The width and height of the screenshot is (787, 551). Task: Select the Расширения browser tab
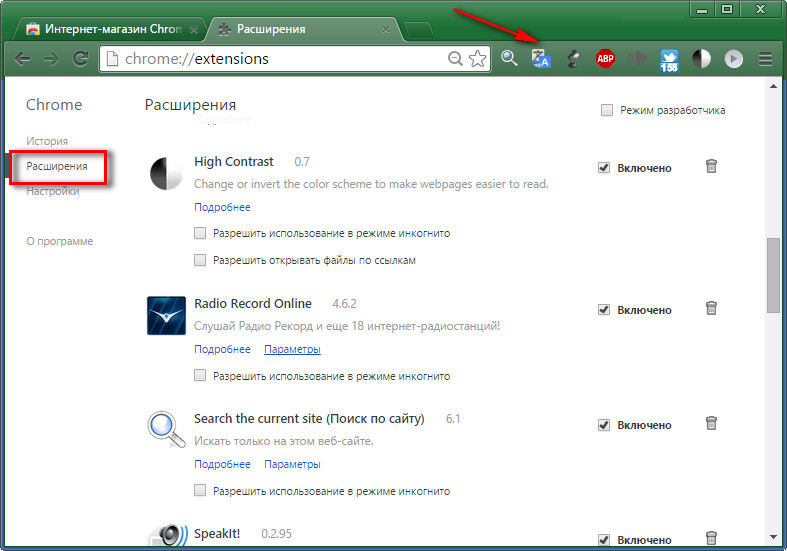tap(304, 29)
